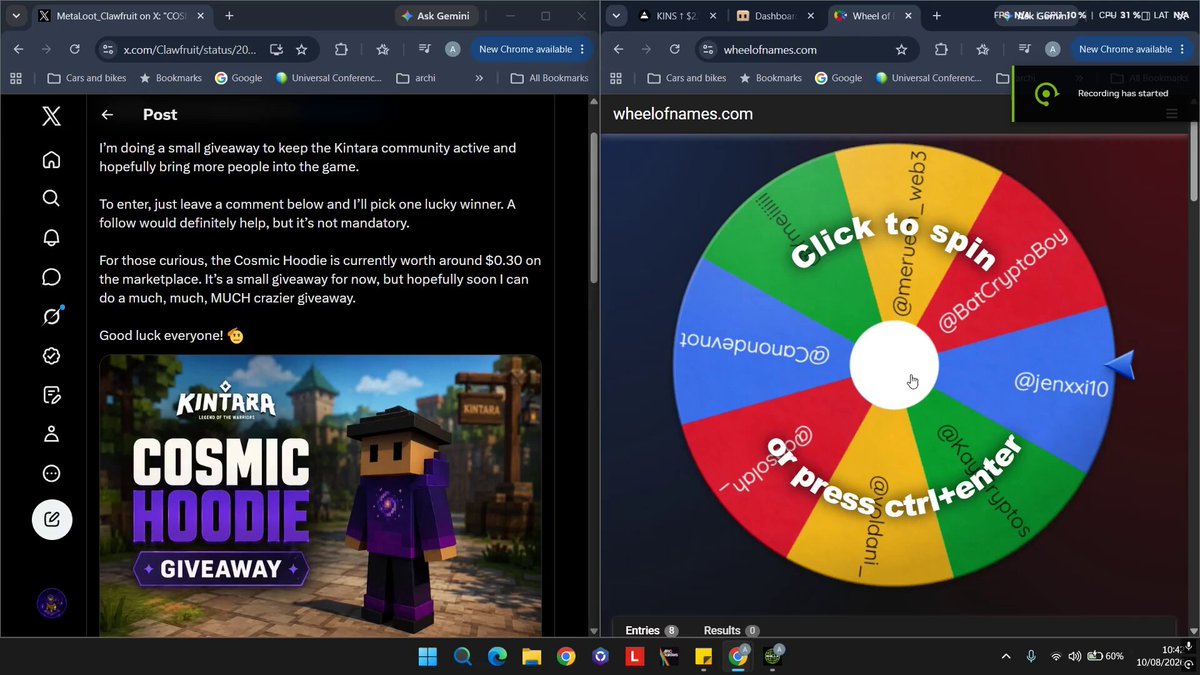Screen dimensions: 1200x675
Task: Go to Home in the X sidebar
Action: [51, 160]
